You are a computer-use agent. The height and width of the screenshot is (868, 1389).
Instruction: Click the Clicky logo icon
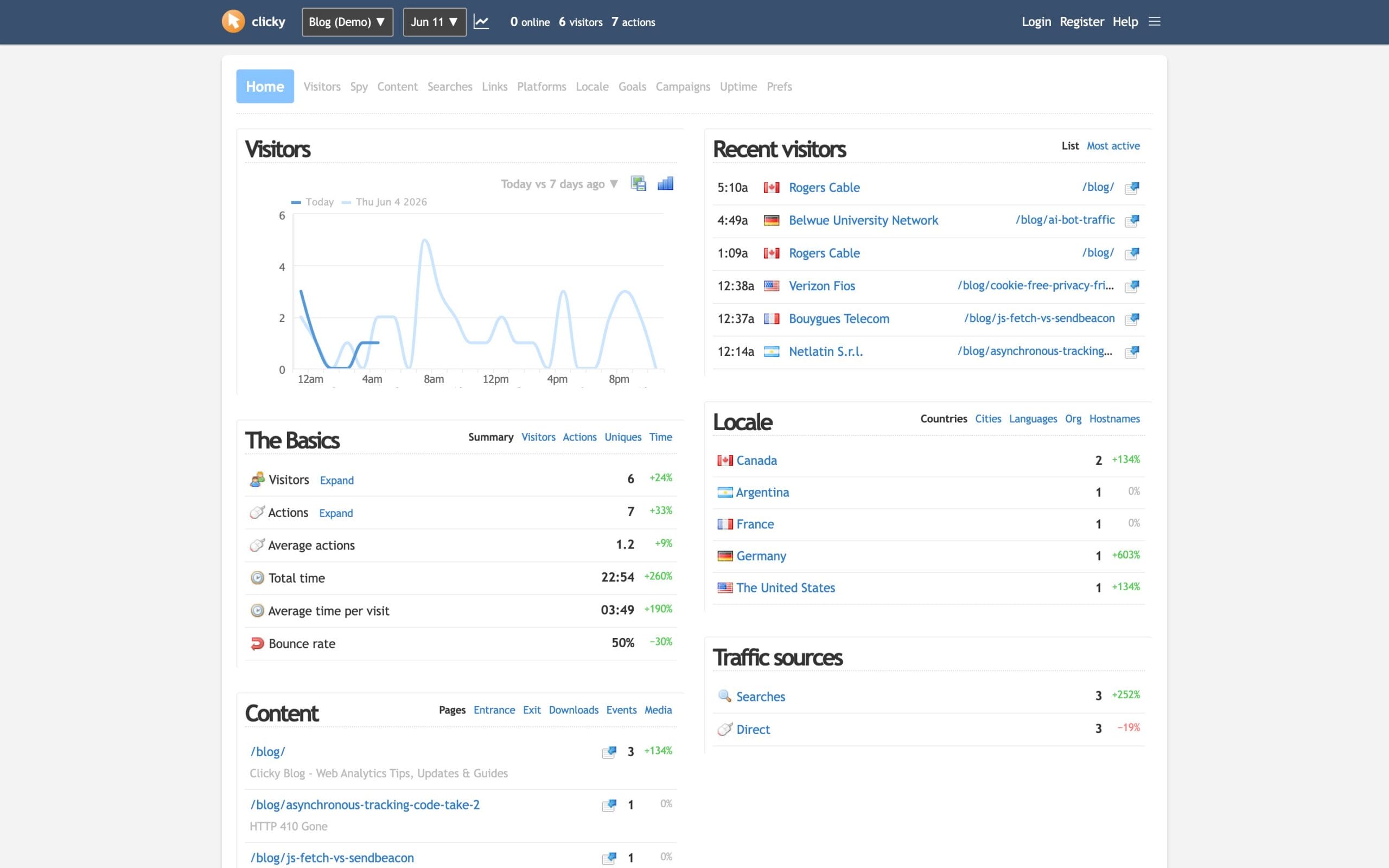[x=233, y=22]
